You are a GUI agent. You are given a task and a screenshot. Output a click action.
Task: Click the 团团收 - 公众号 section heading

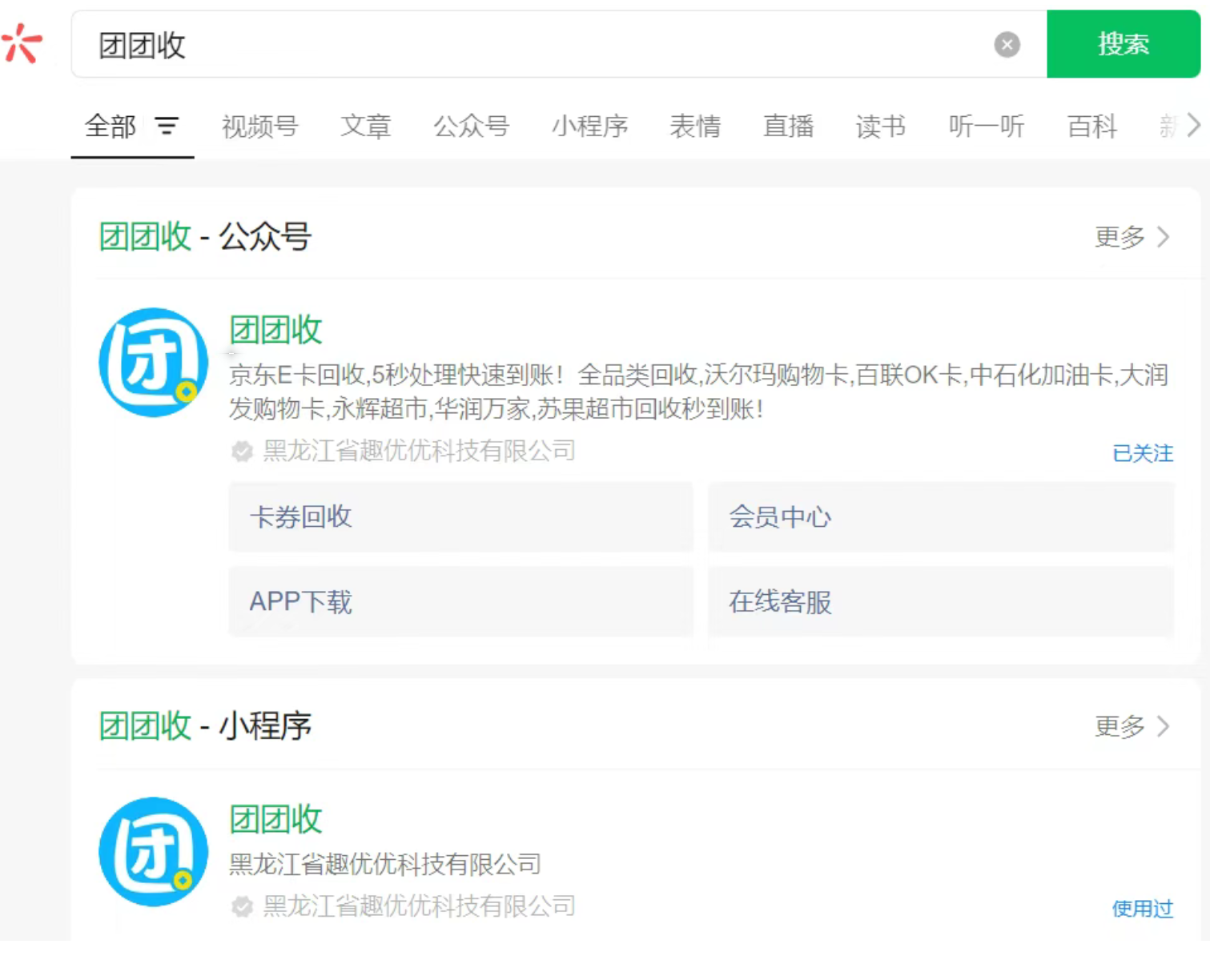(x=205, y=237)
